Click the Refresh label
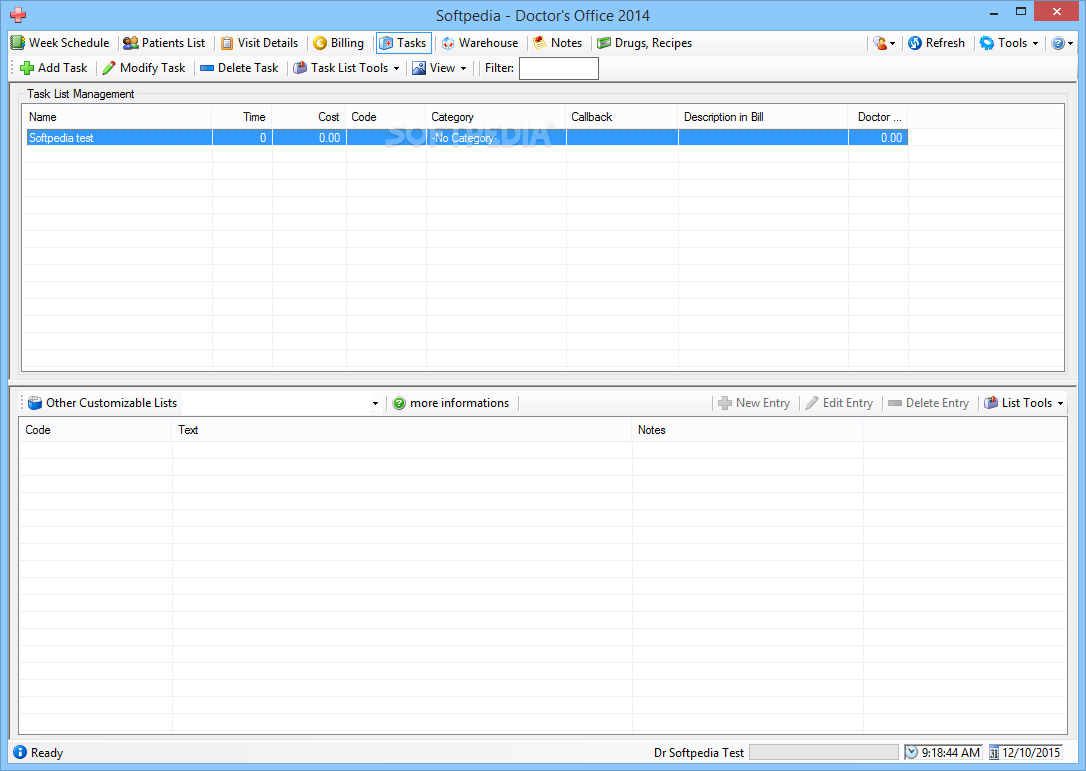 [x=945, y=43]
